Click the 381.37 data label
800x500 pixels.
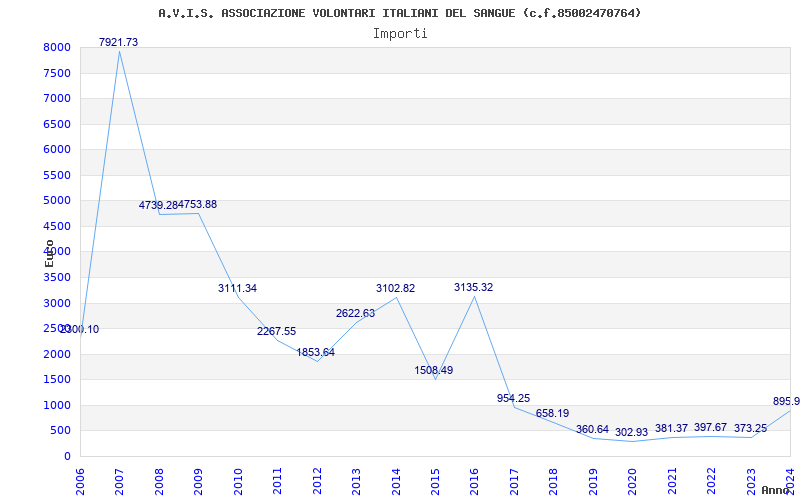coord(671,428)
